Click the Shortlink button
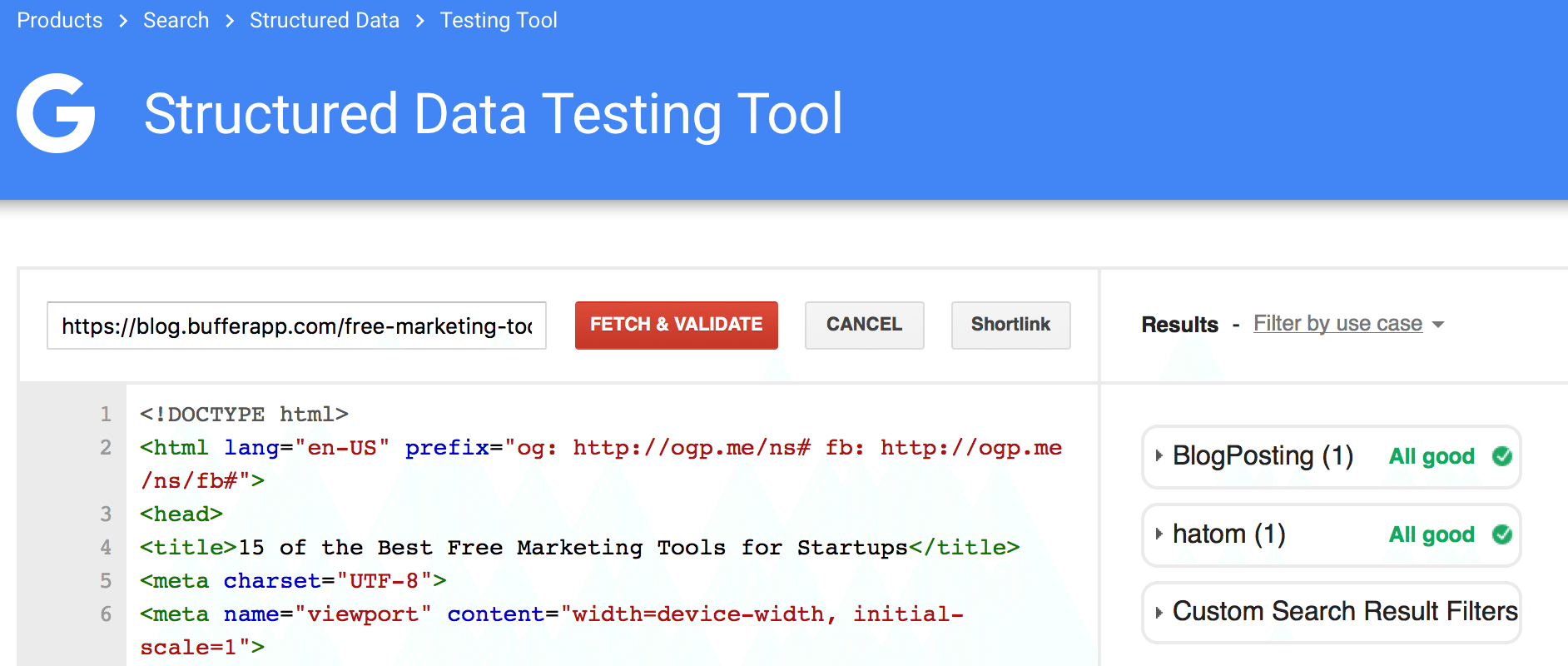Image resolution: width=1568 pixels, height=666 pixels. [x=1010, y=325]
